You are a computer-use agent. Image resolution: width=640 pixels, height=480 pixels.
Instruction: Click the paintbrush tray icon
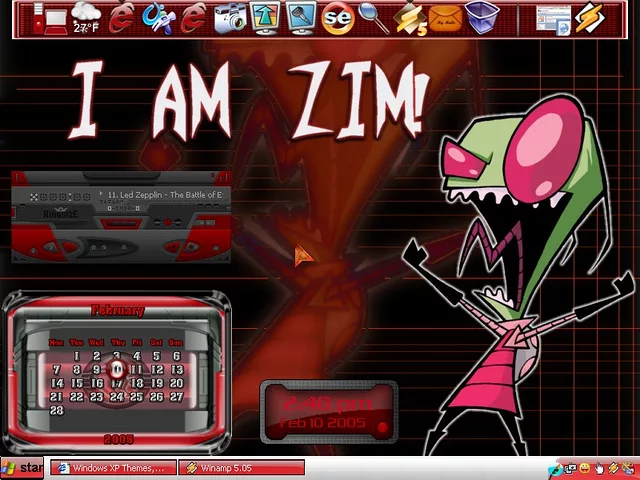click(x=554, y=469)
